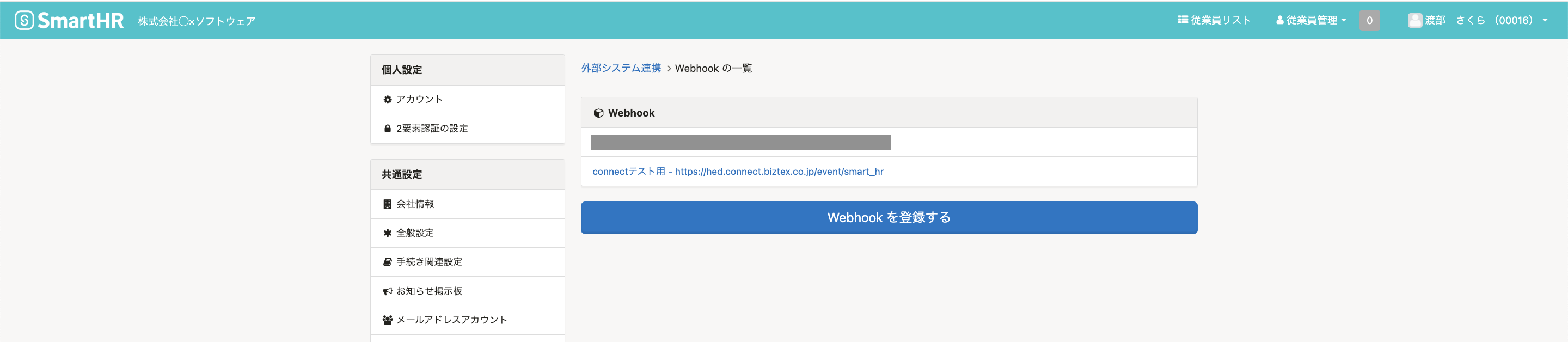Open 手続き関連設定 book icon
This screenshot has width=1568, height=342.
[387, 262]
